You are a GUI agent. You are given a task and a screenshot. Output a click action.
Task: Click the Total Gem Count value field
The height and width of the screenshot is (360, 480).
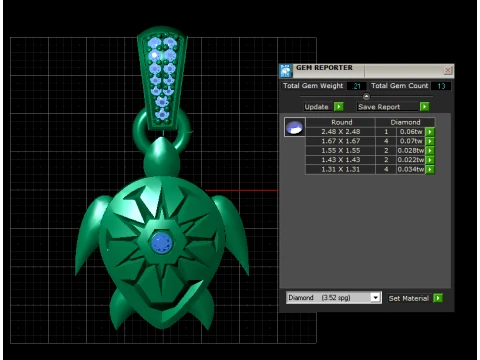(441, 86)
